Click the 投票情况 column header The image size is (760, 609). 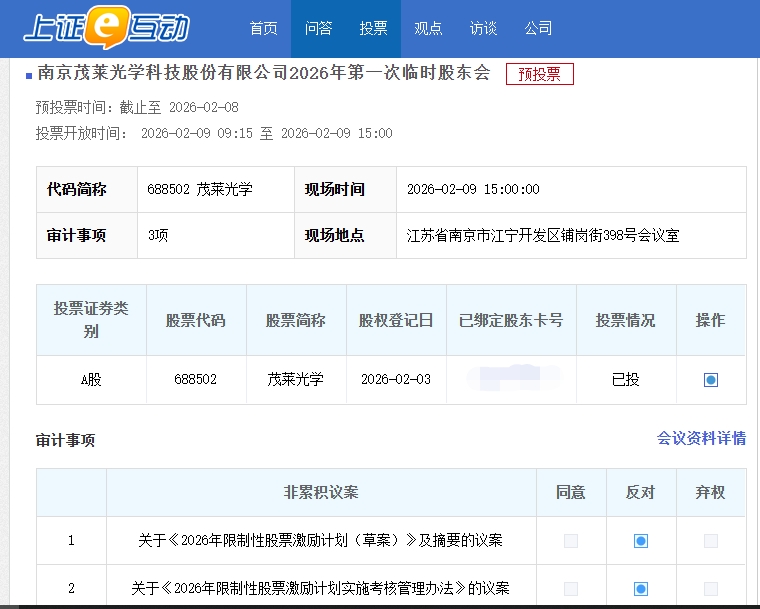click(x=626, y=321)
